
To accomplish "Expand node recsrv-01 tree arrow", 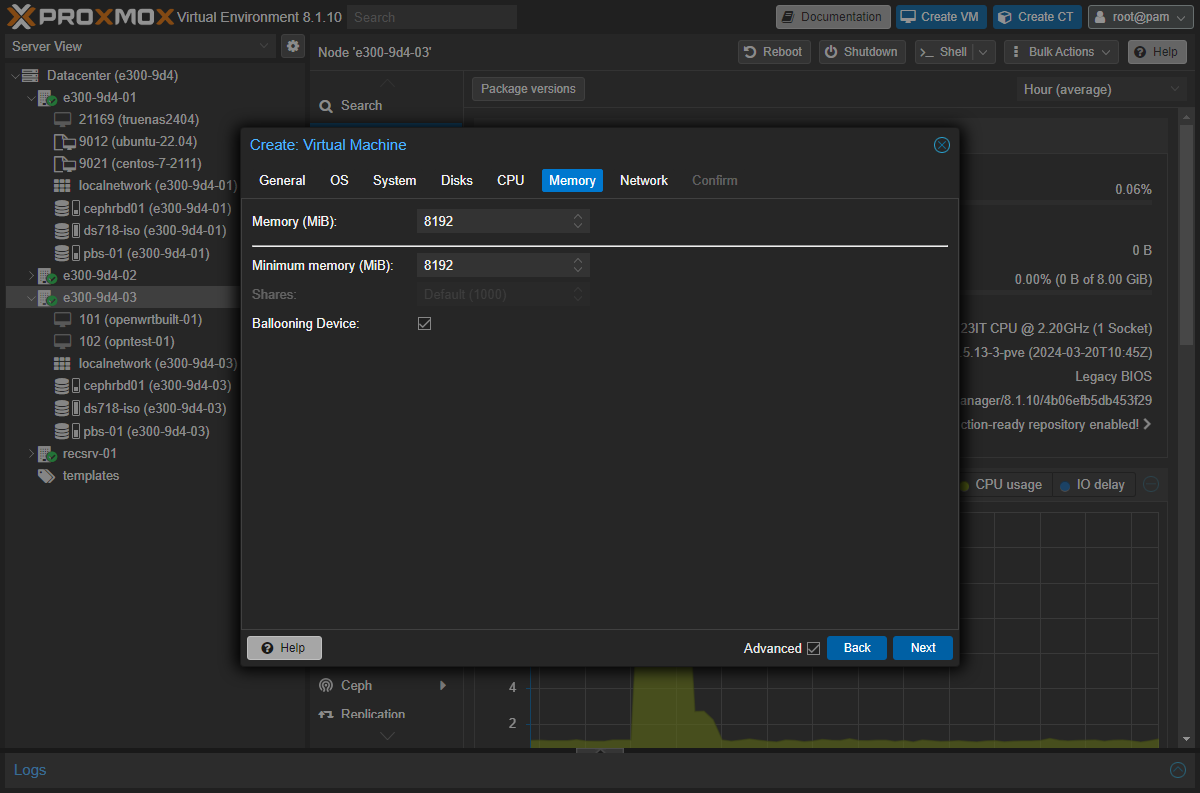I will (x=31, y=453).
